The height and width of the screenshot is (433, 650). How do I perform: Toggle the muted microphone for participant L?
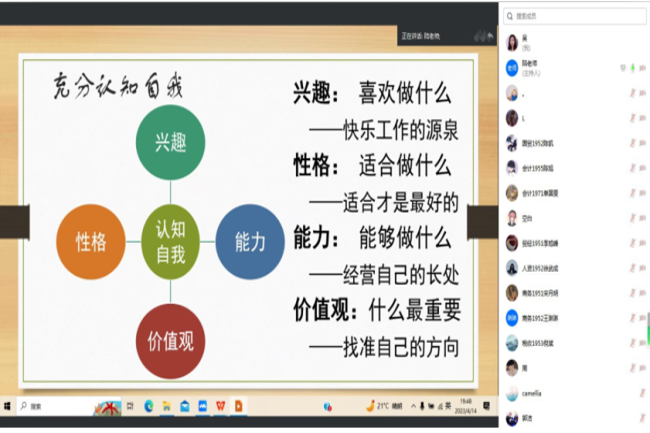tap(632, 118)
